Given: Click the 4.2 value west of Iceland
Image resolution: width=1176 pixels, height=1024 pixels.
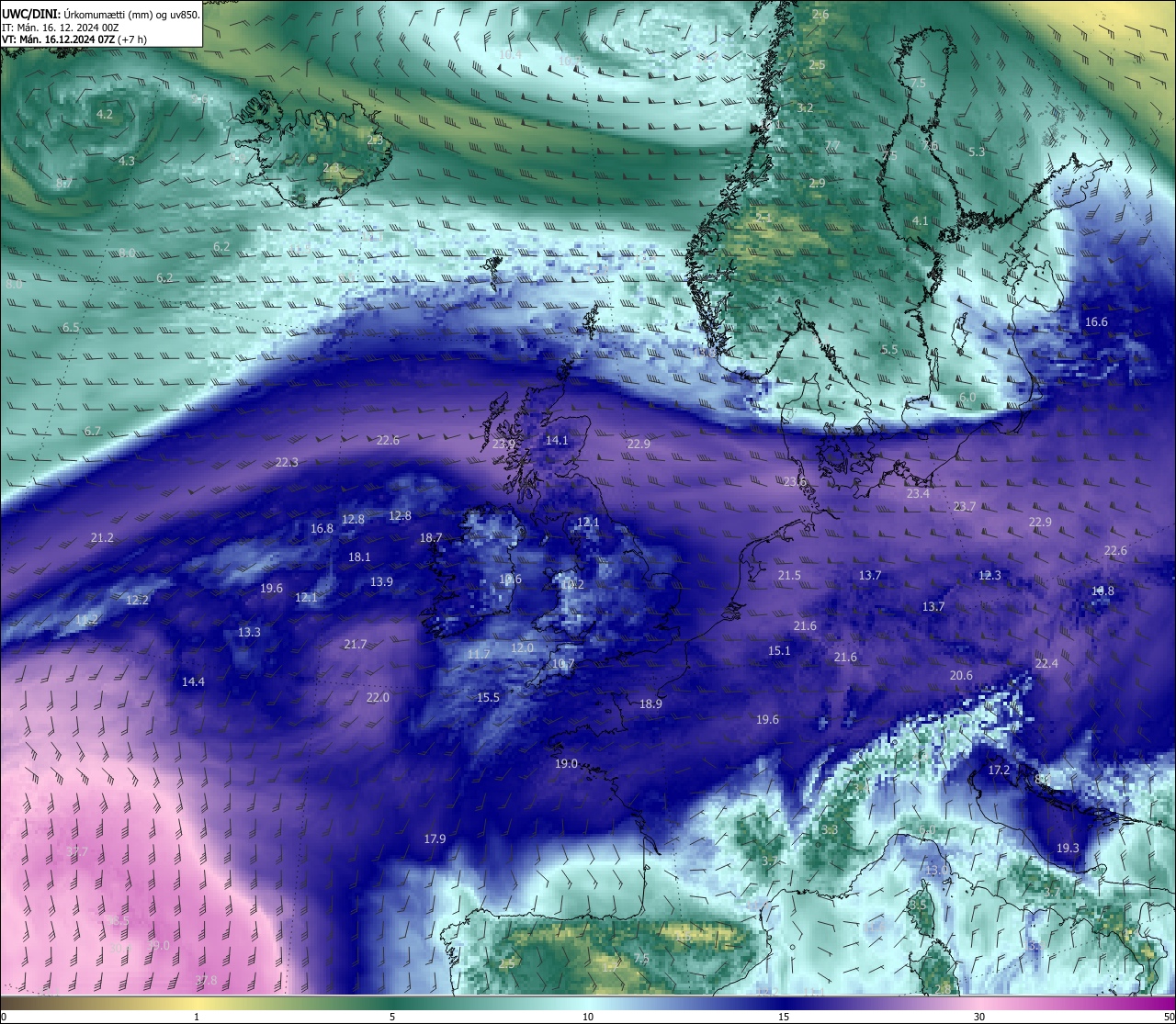Looking at the screenshot, I should [x=105, y=115].
